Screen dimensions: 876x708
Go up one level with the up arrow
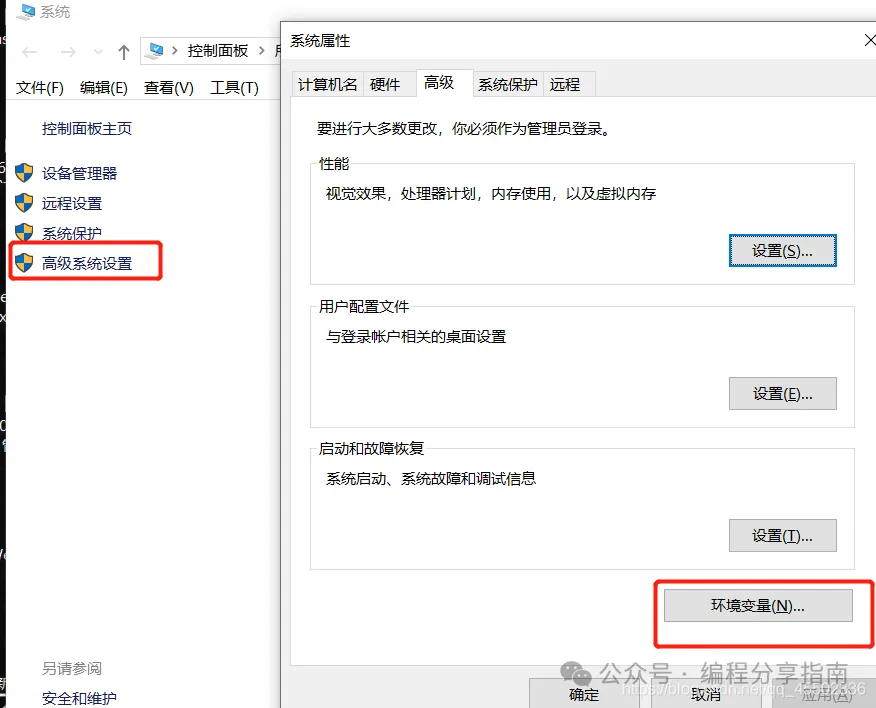point(124,53)
